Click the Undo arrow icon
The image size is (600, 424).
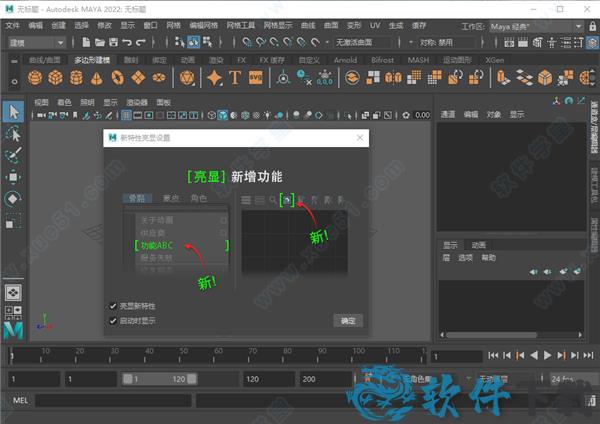coord(127,42)
